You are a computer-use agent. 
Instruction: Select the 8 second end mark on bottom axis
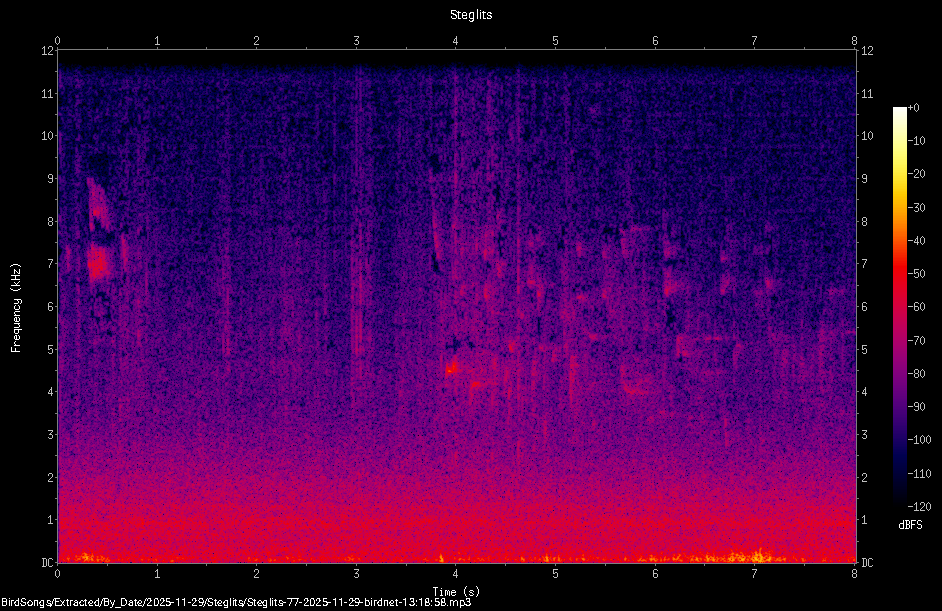[x=855, y=573]
